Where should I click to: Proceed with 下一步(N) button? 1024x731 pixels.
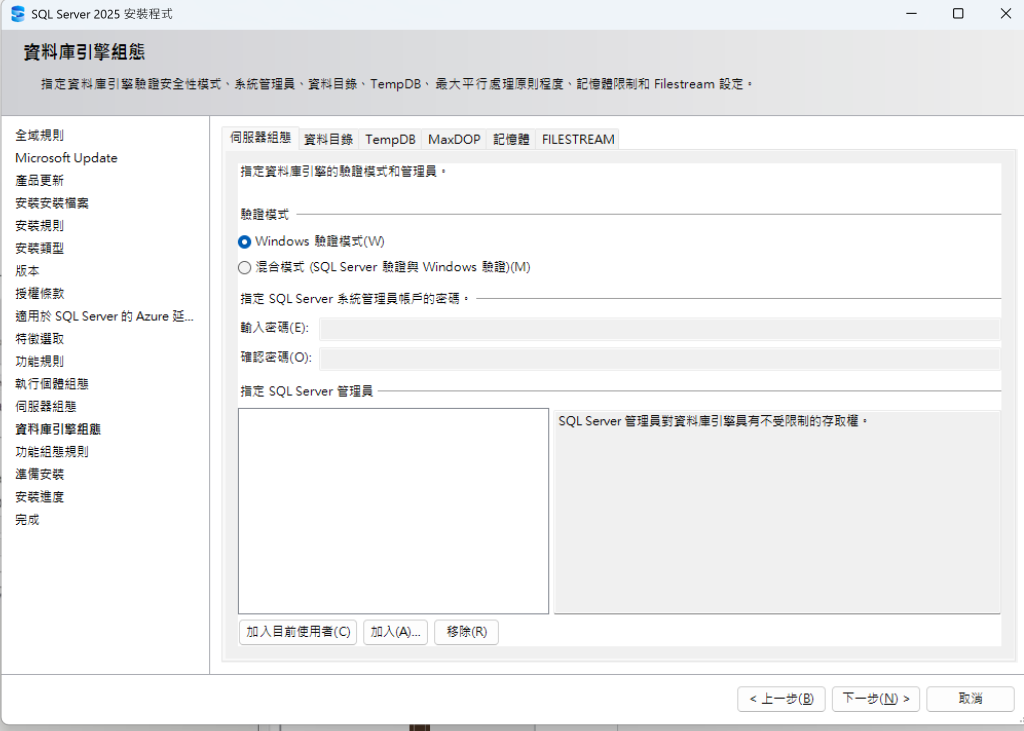[x=876, y=699]
